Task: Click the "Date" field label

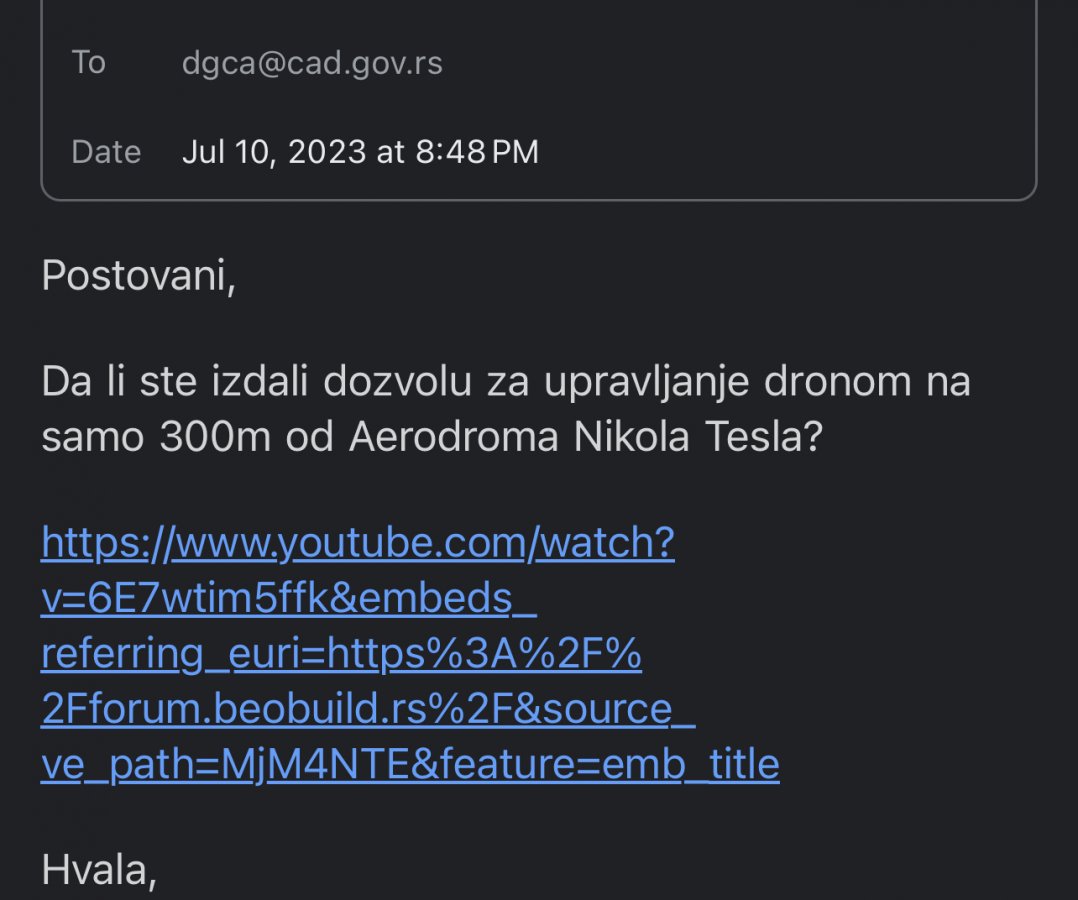Action: tap(106, 152)
